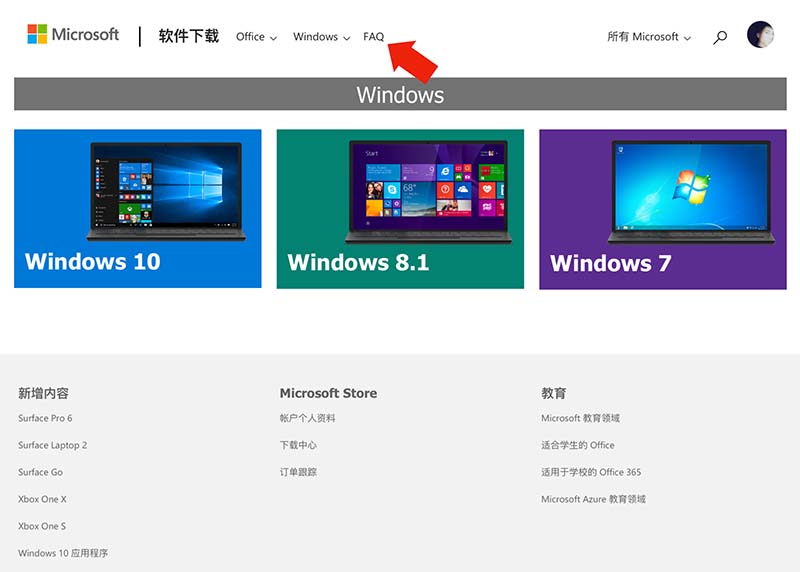Image resolution: width=800 pixels, height=572 pixels.
Task: Open 帐户个人资料 under Microsoft Store
Action: (308, 418)
